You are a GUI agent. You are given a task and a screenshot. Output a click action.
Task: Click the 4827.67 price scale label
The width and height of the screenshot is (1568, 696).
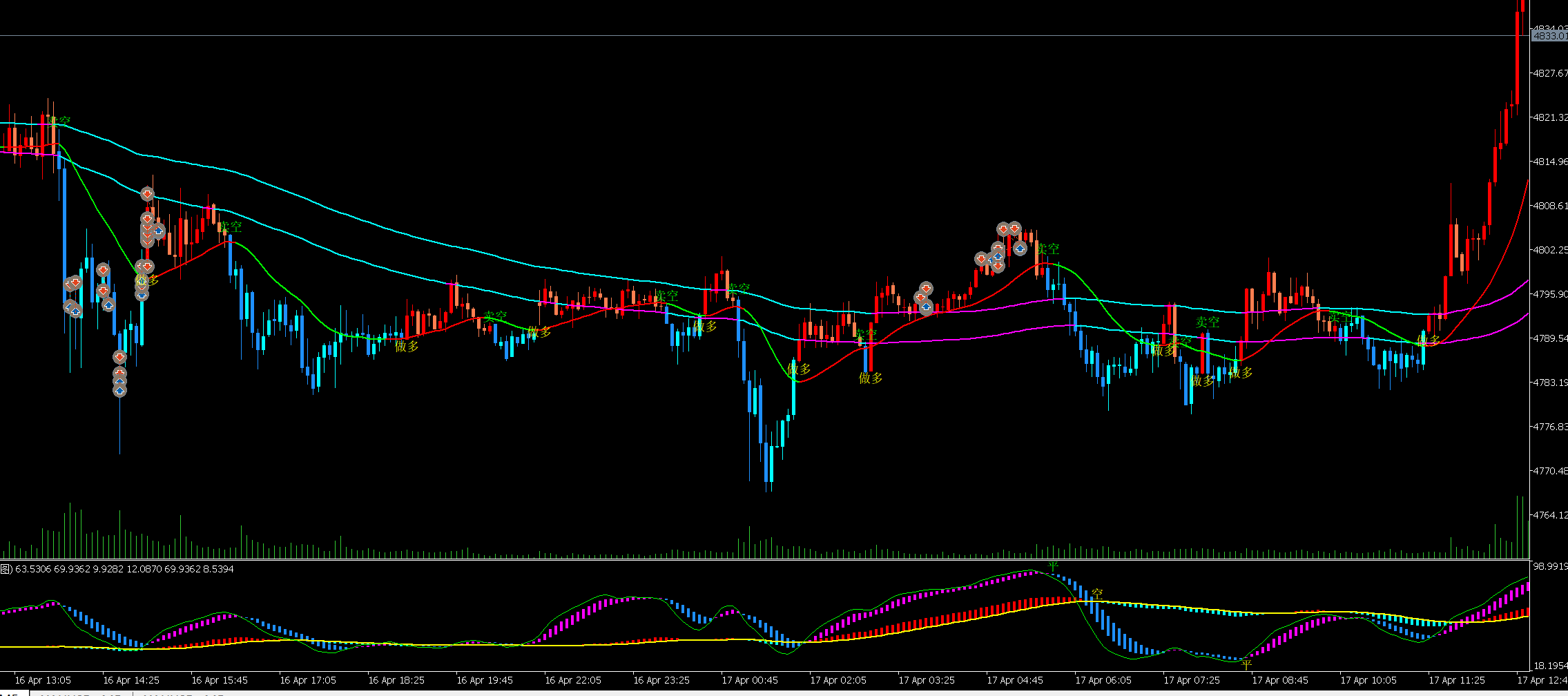[1551, 73]
